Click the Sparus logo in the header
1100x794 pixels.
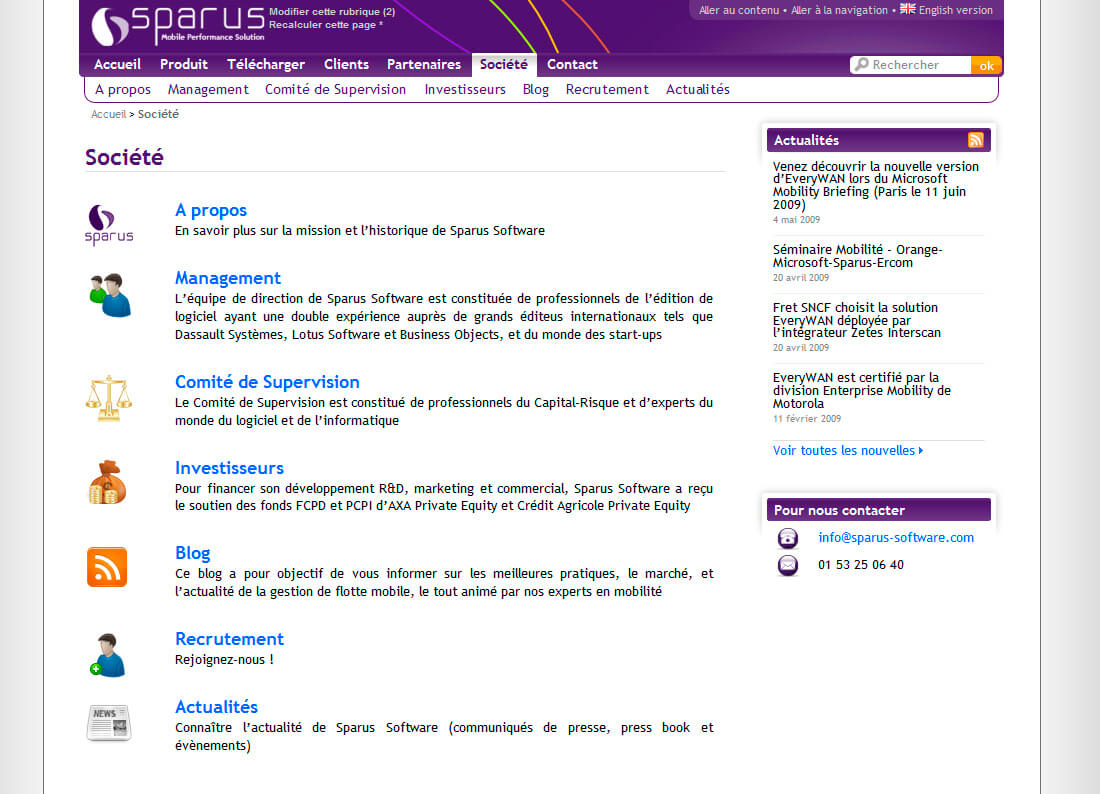pos(178,25)
